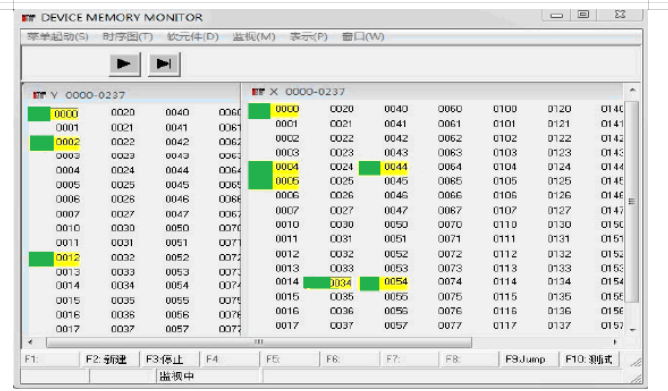Toggle device Y 0000 highlighted in yellow
Screen dimensions: 668x391
point(66,114)
